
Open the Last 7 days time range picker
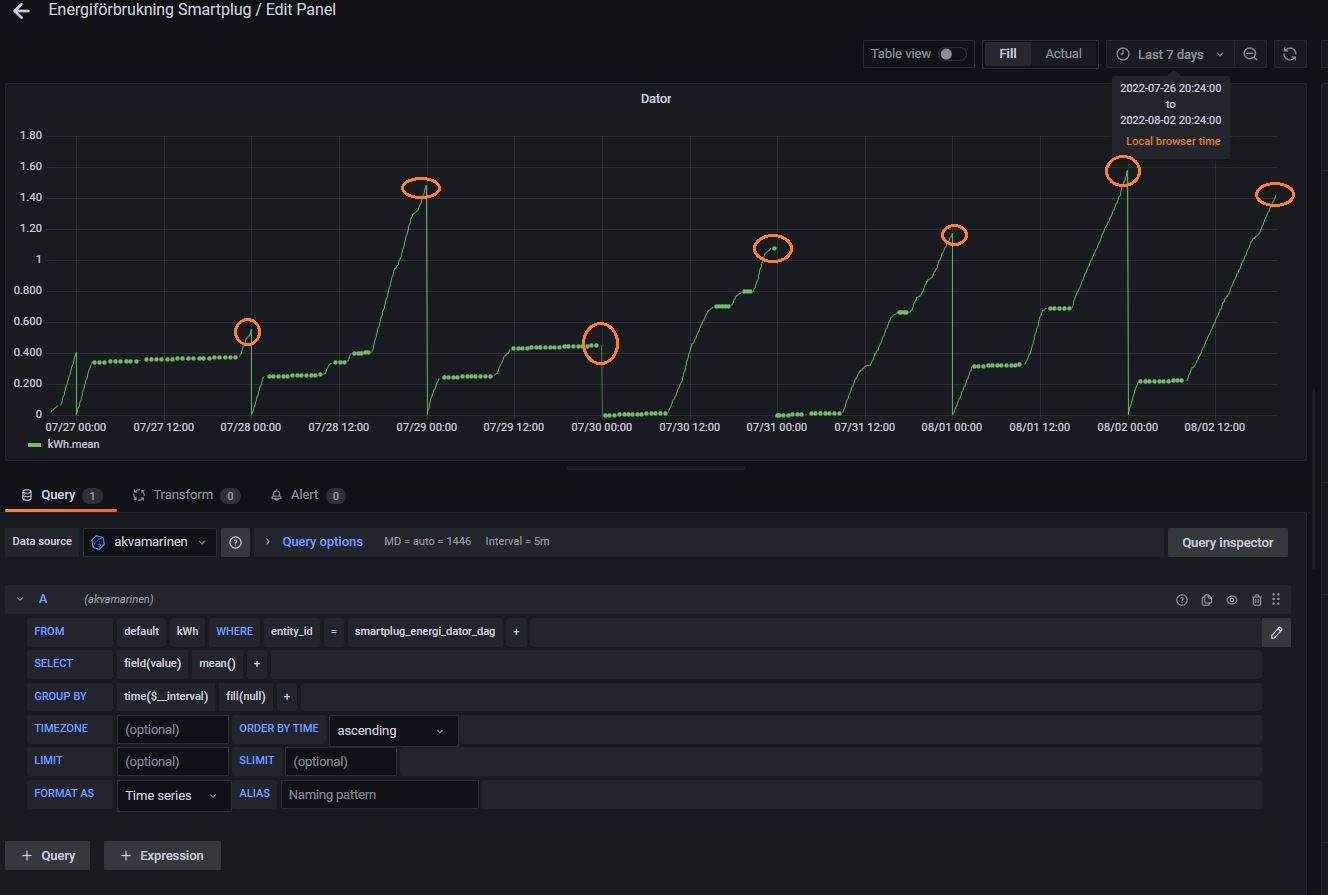(1169, 54)
